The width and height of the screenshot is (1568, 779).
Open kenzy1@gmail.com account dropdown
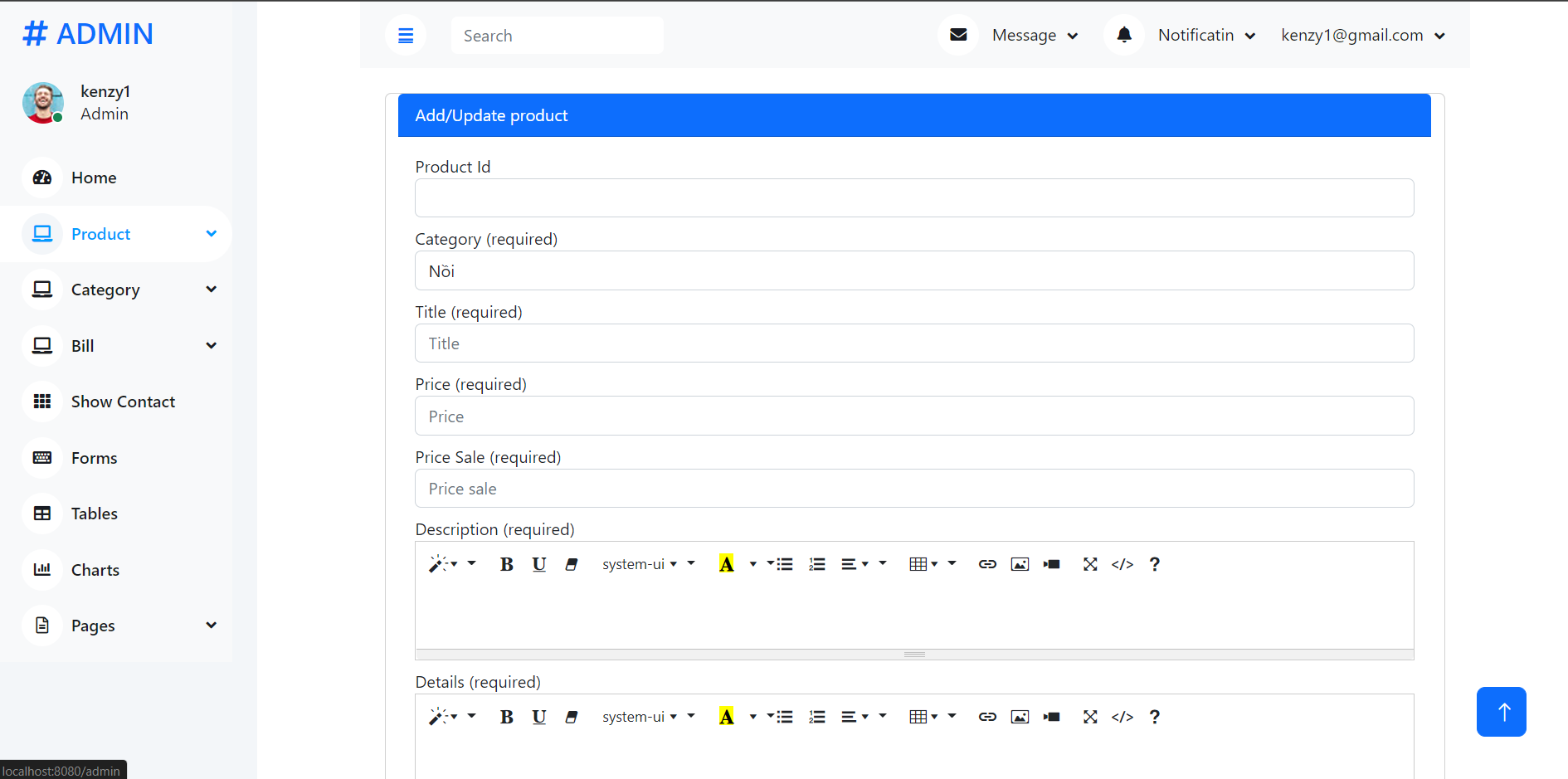point(1363,36)
